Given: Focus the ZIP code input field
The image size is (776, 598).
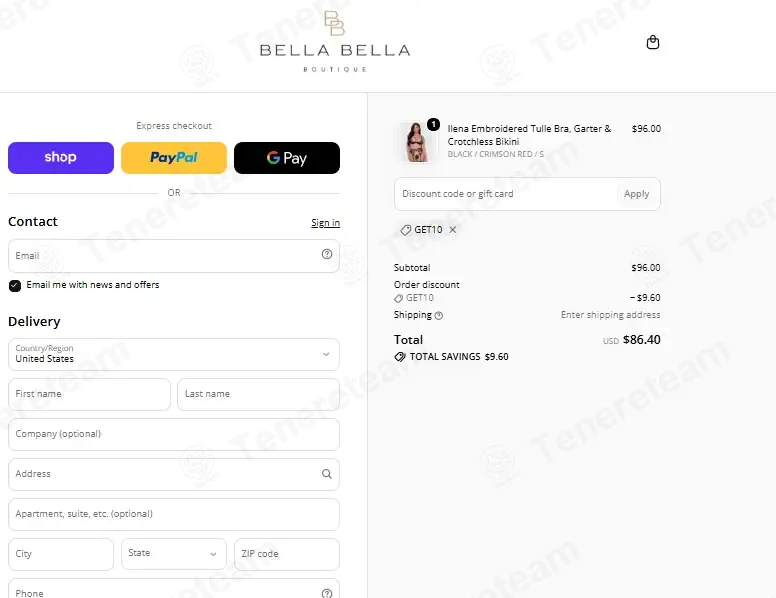Looking at the screenshot, I should coord(287,554).
